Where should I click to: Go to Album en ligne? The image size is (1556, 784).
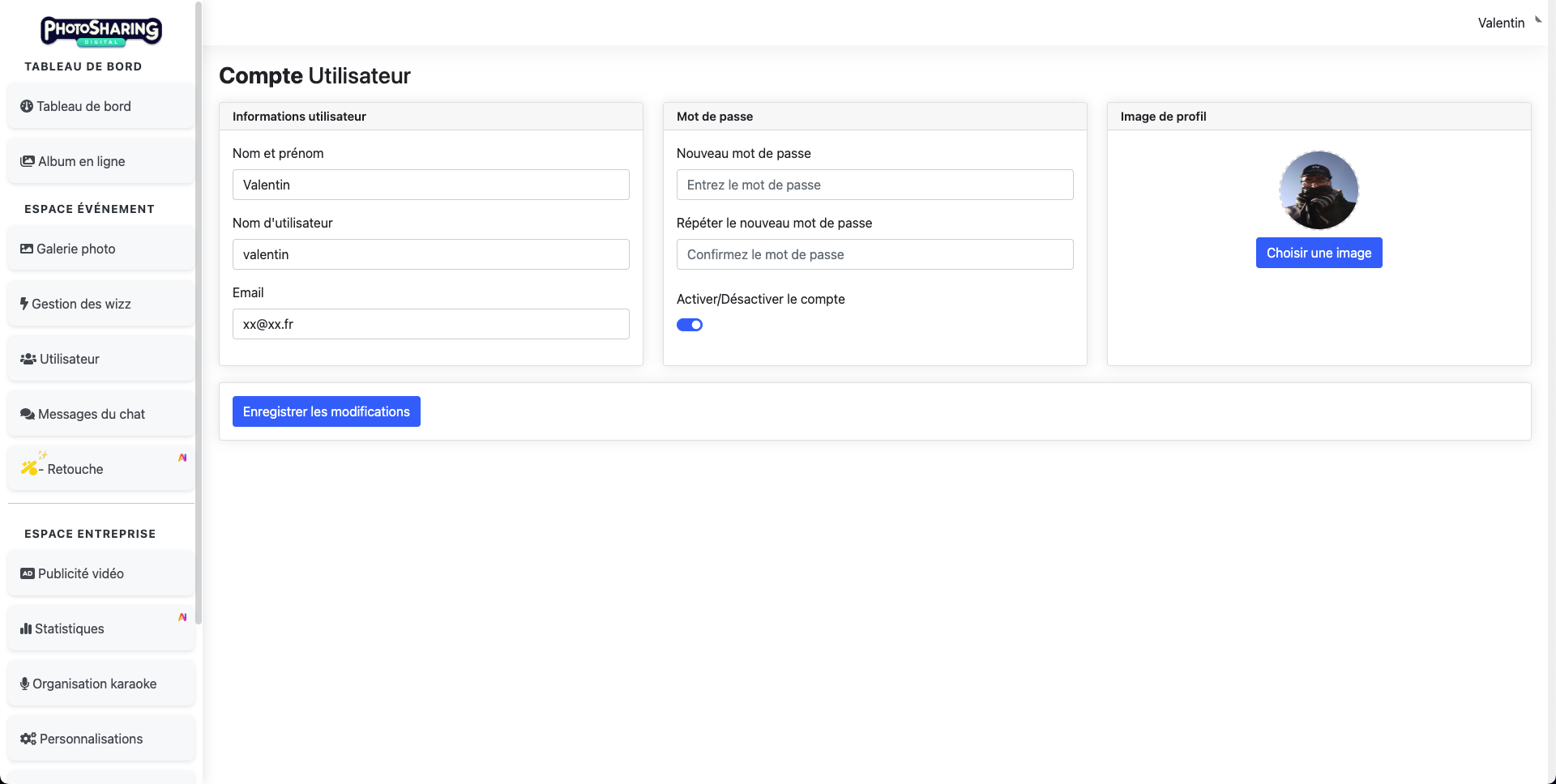pos(101,161)
